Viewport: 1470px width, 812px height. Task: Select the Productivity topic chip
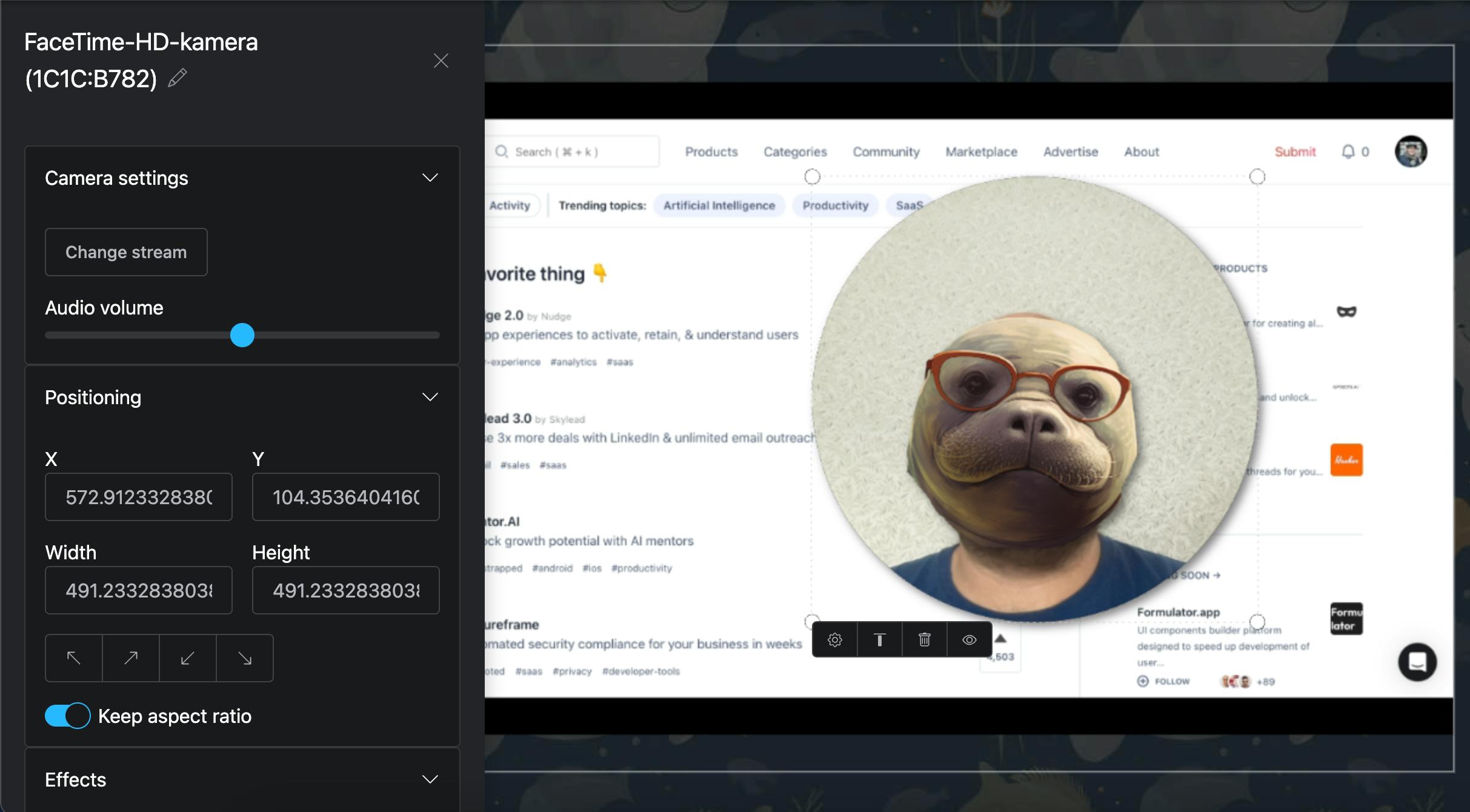[x=836, y=205]
